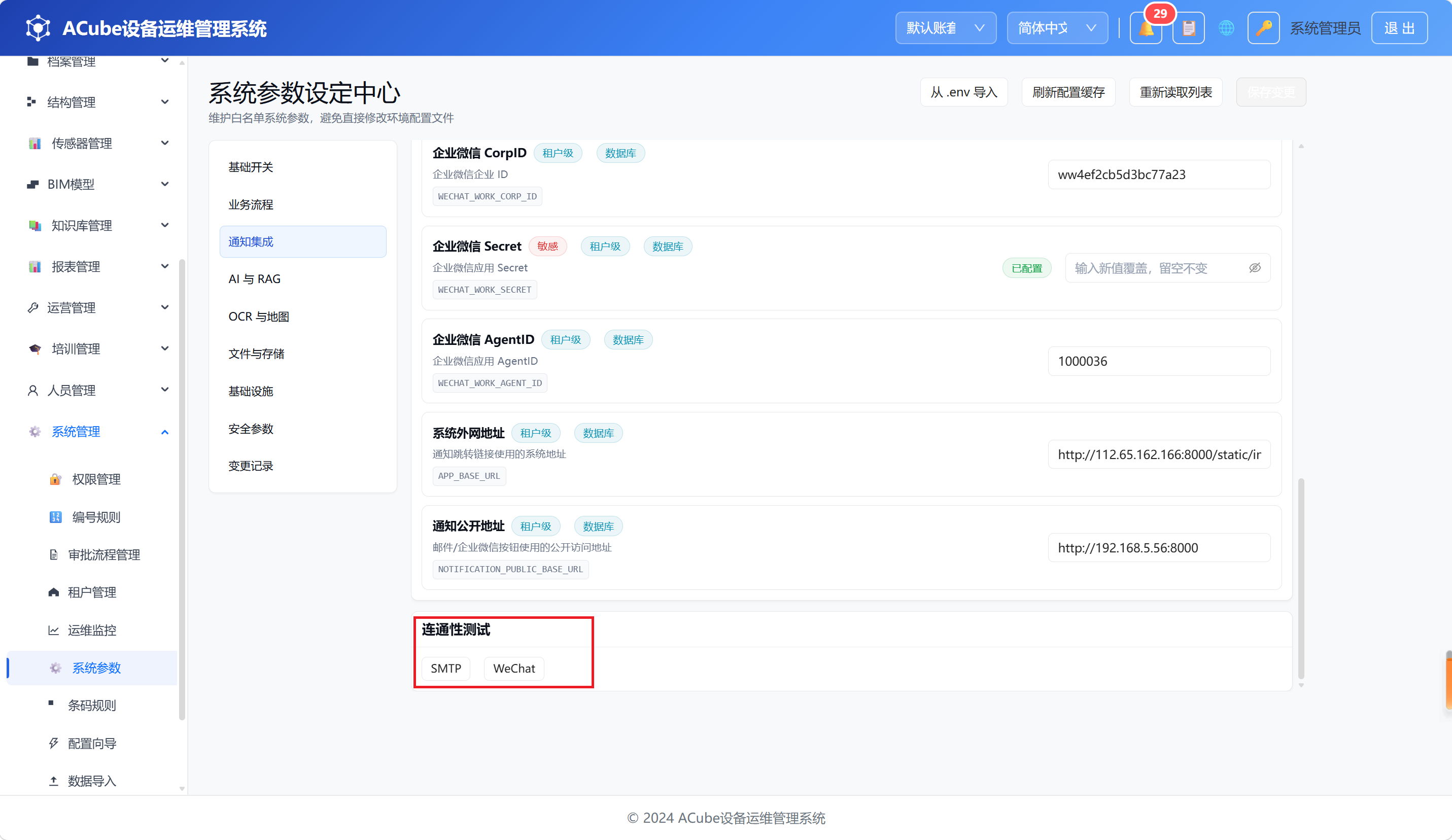Click the clipboard icon in header
Image resolution: width=1452 pixels, height=840 pixels.
point(1188,28)
